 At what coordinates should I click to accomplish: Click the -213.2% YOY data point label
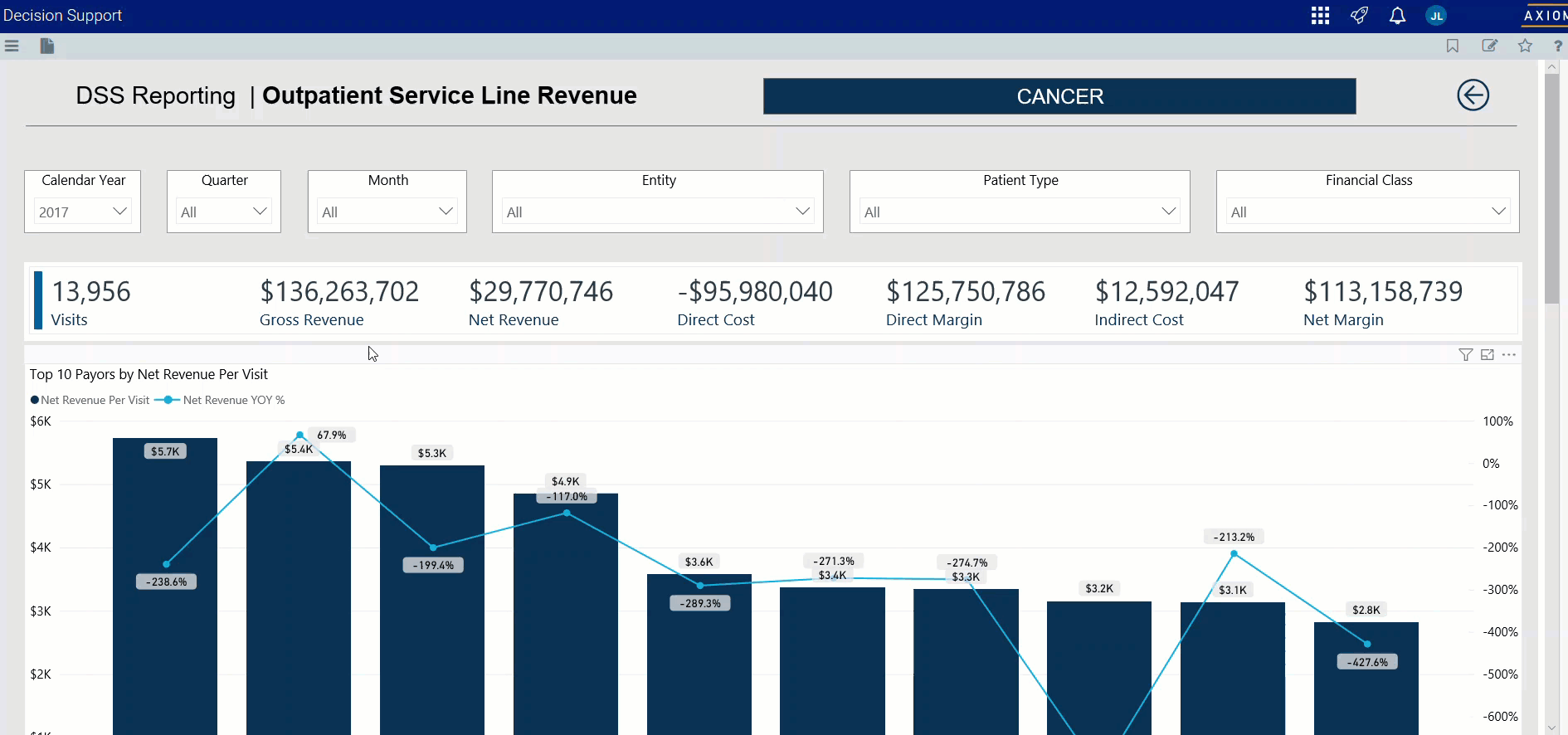coord(1234,537)
